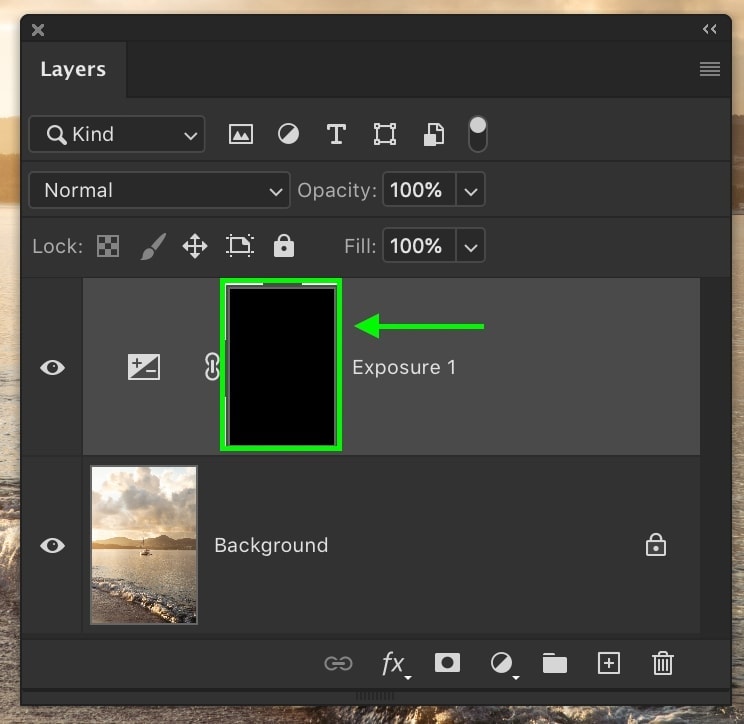Prevent auto-nesting into artboards lock
Viewport: 744px width, 724px height.
click(x=240, y=246)
